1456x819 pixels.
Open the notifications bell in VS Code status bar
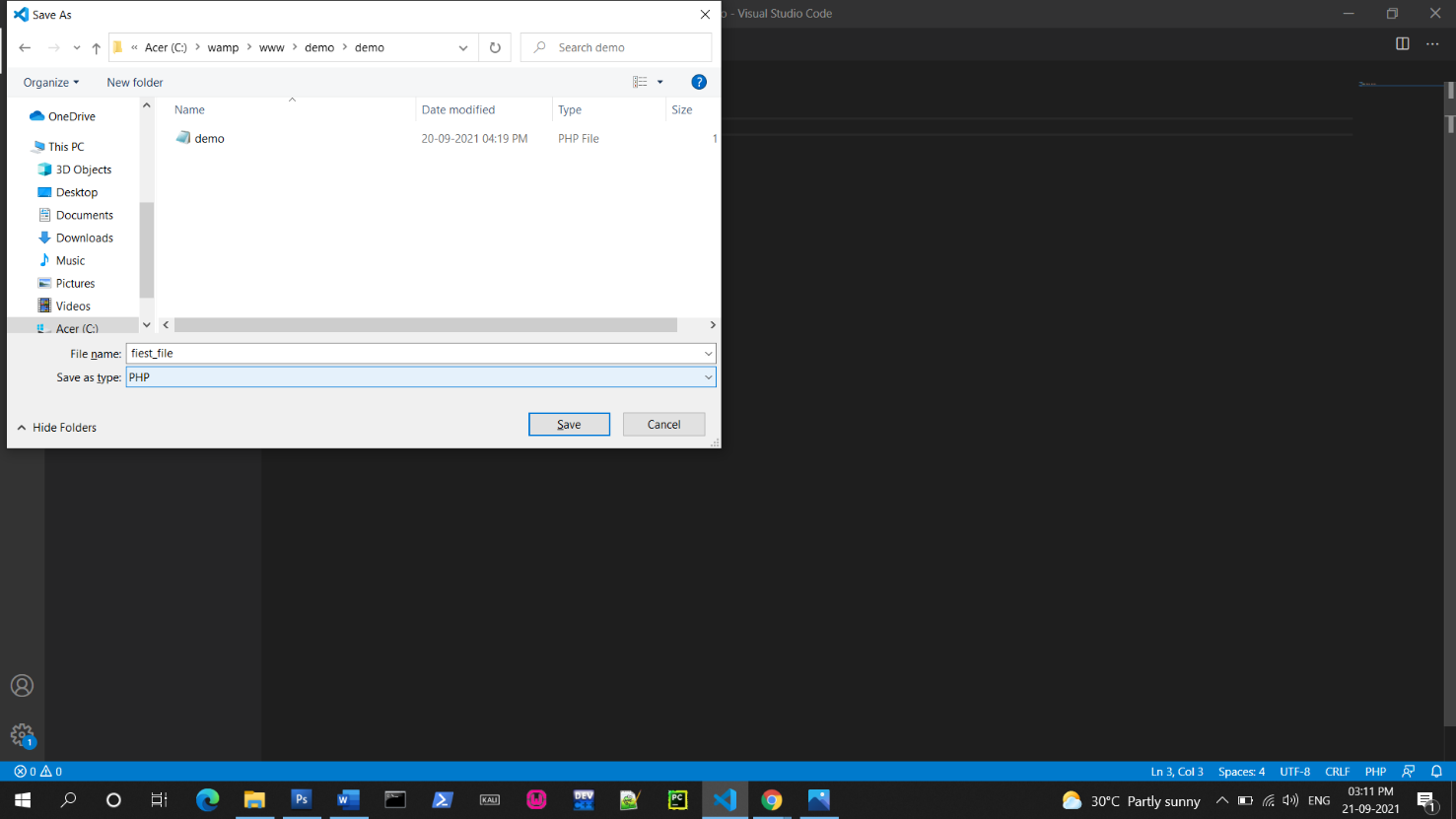[1436, 771]
